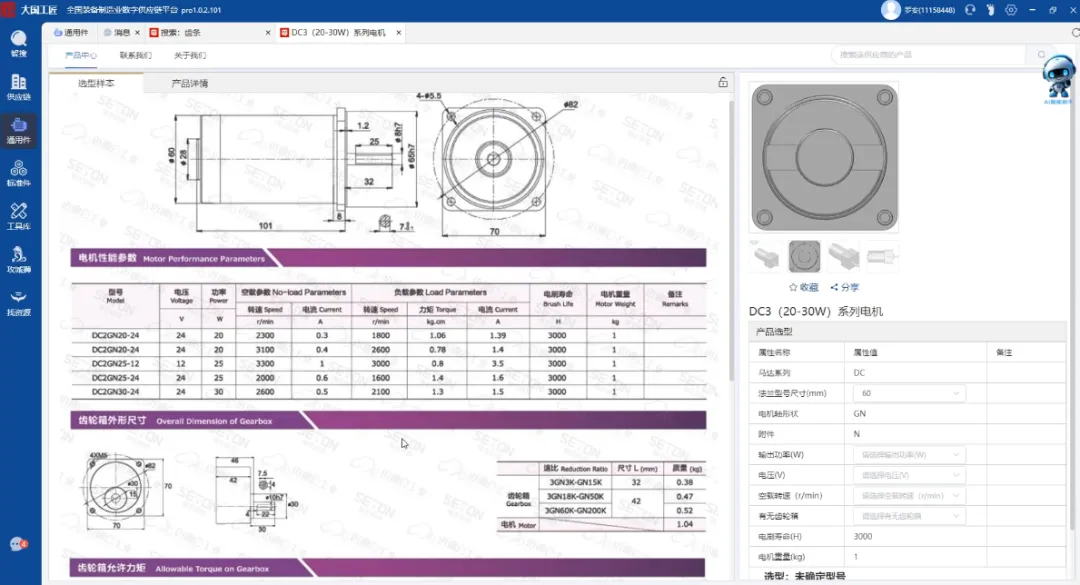Open the 工具库 toolbox sidebar icon
Viewport: 1080px width, 585px height.
click(x=19, y=216)
